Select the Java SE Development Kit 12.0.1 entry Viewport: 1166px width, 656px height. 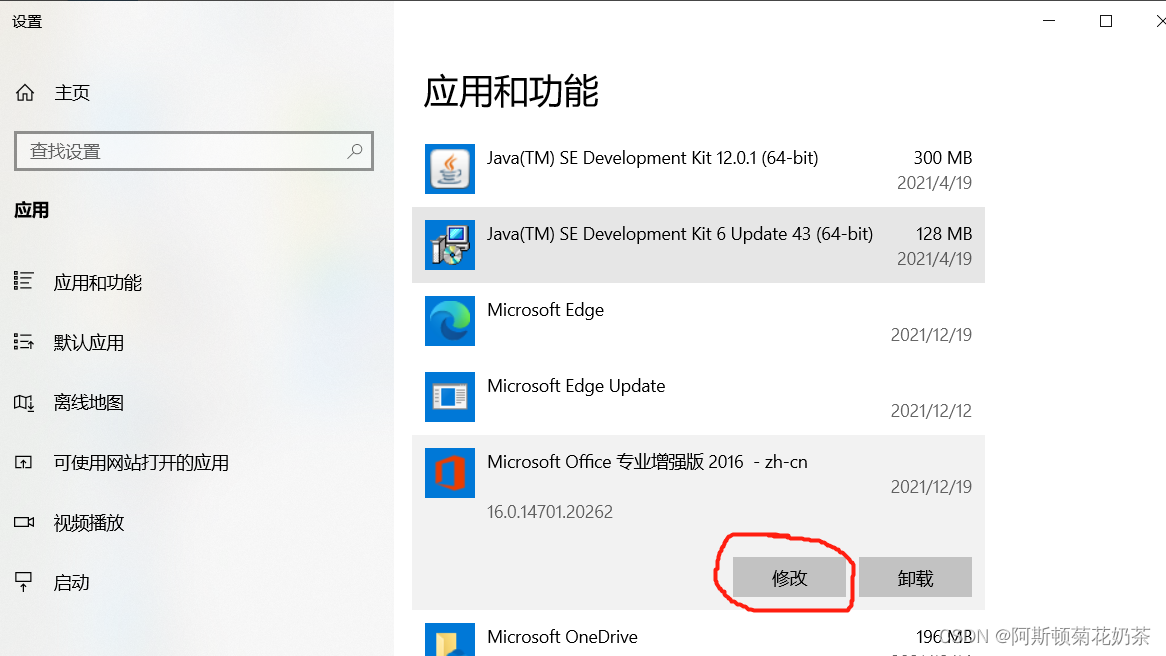[698, 169]
